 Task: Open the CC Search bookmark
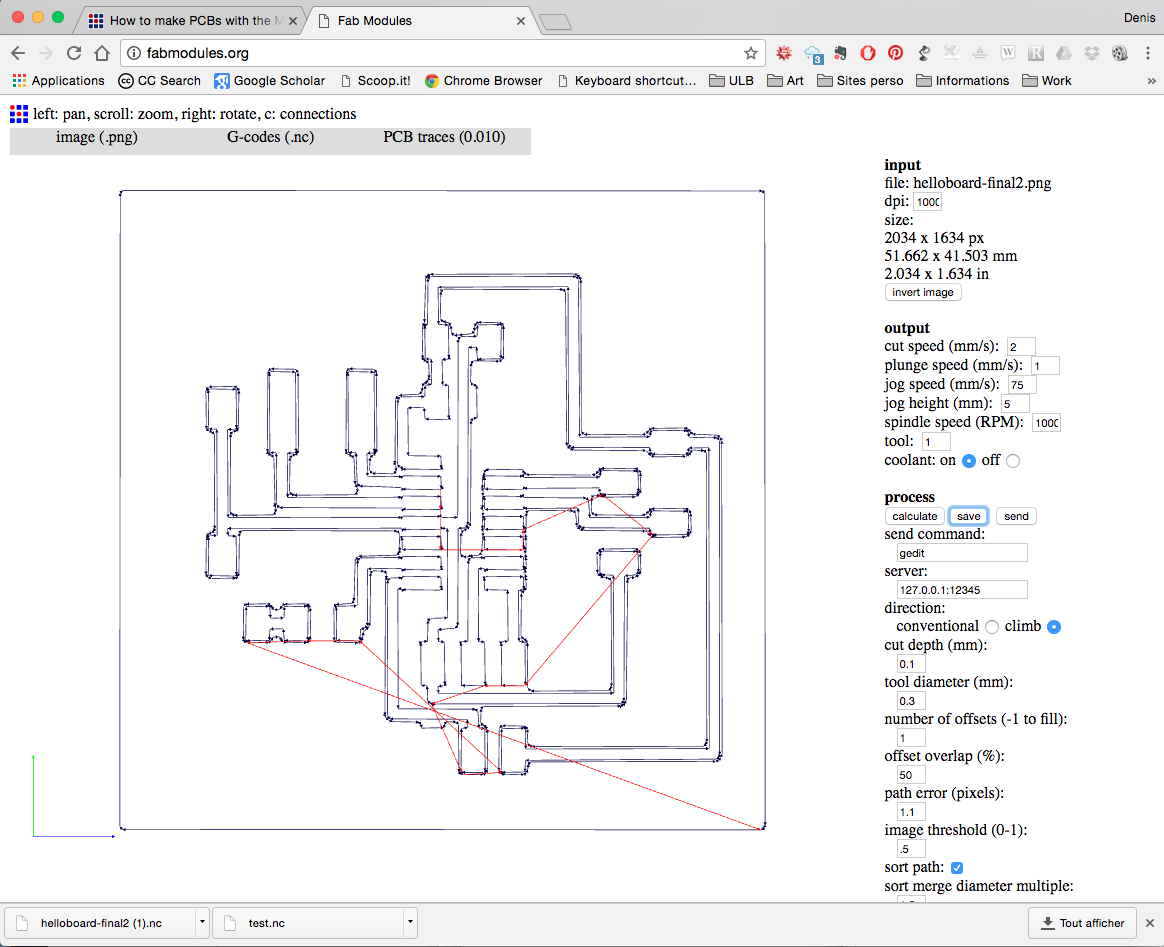pyautogui.click(x=160, y=81)
